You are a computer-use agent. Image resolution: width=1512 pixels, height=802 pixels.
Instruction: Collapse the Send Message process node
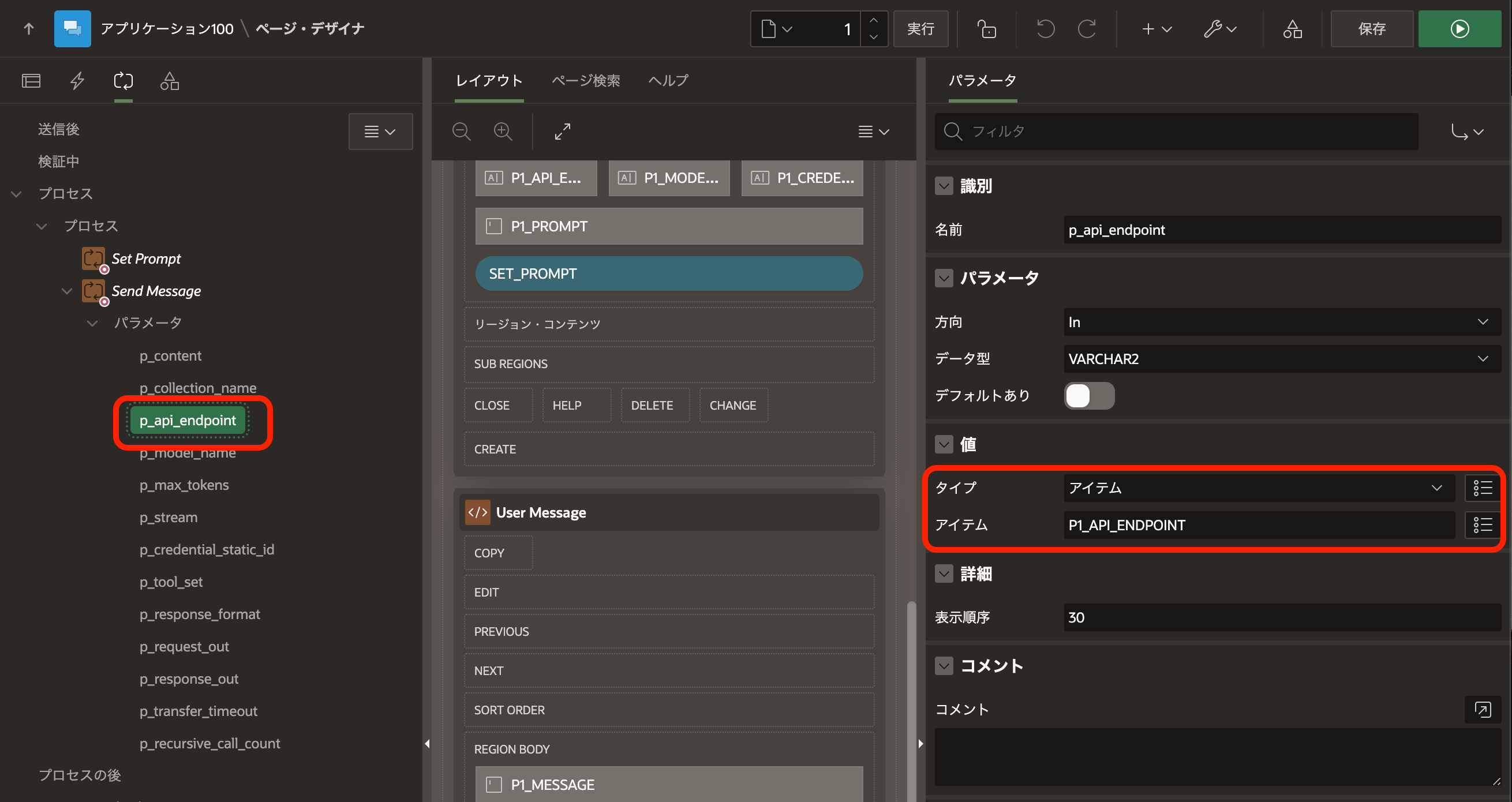tap(67, 290)
